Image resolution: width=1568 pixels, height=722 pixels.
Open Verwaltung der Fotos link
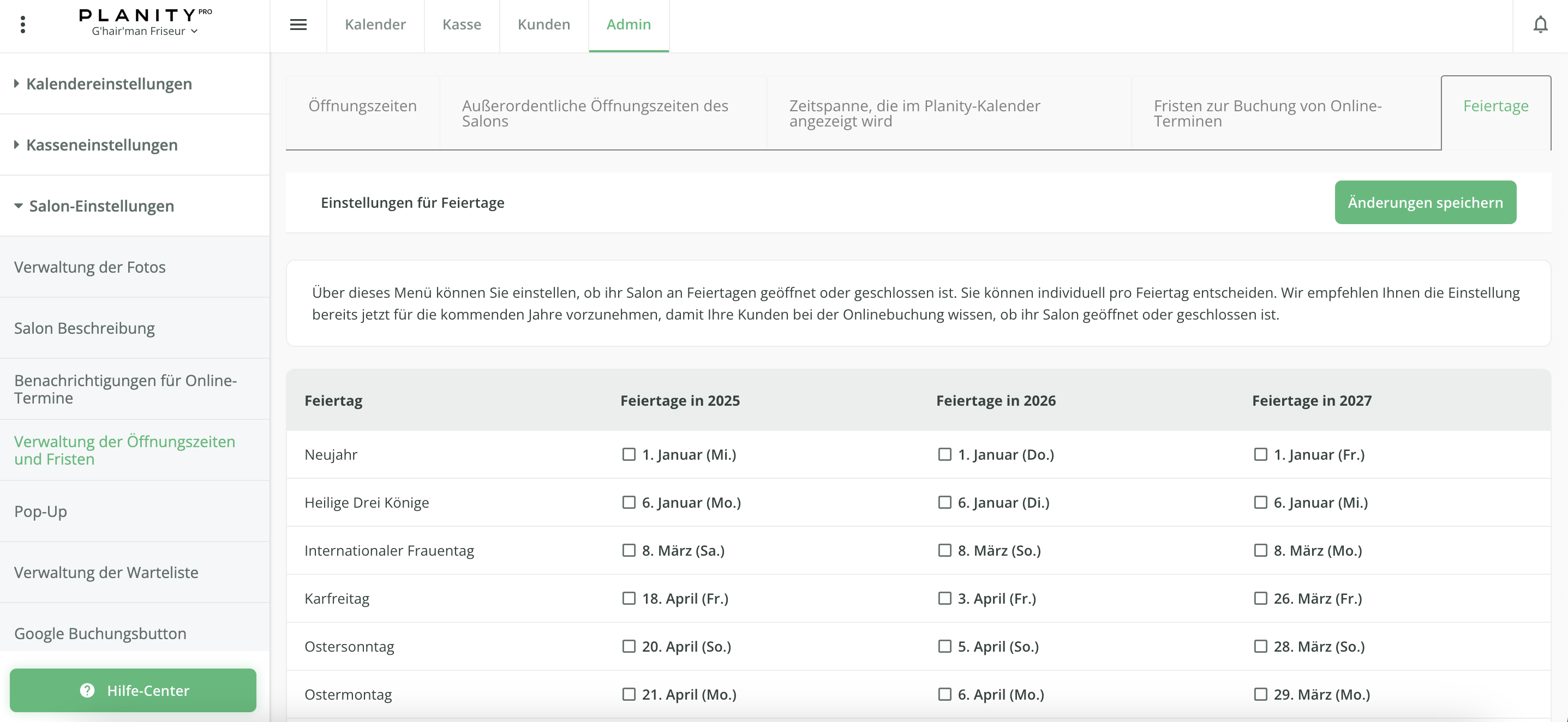click(90, 267)
